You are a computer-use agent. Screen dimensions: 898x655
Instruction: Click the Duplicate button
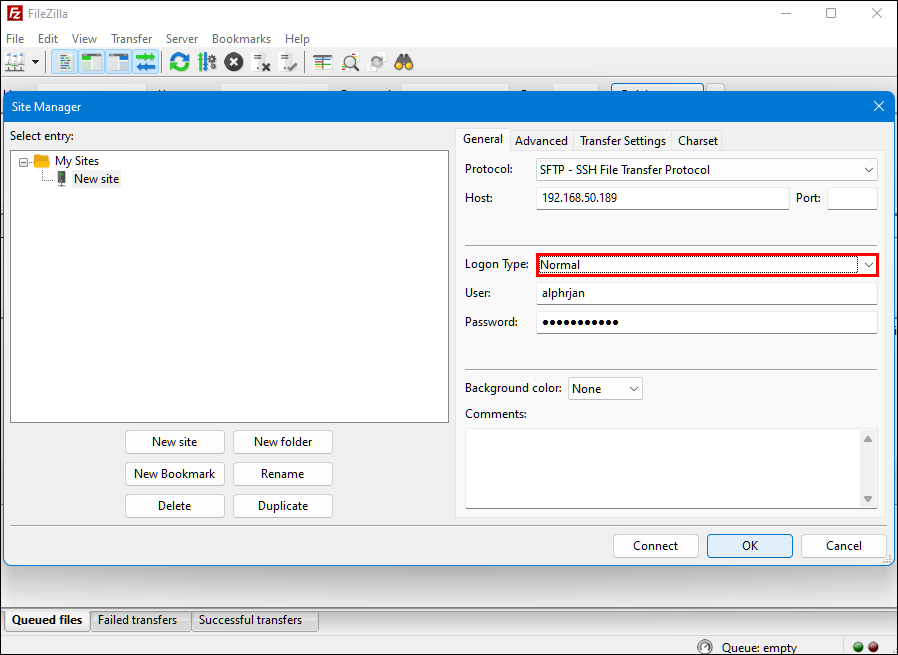point(283,506)
